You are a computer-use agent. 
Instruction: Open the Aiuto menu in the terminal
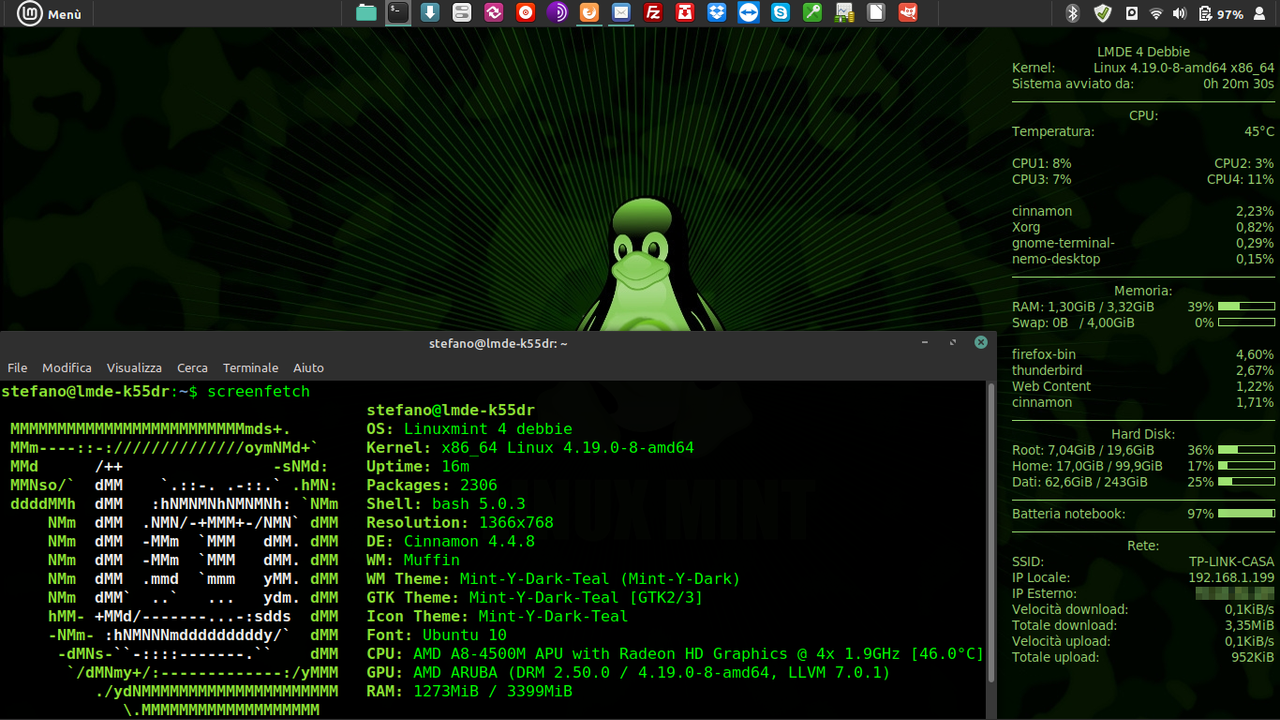[309, 368]
